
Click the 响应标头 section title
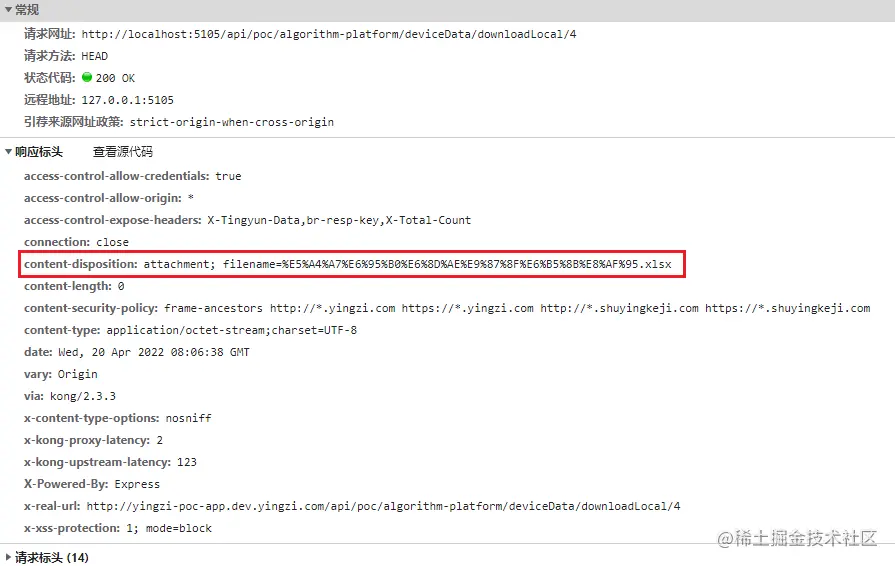pyautogui.click(x=39, y=152)
